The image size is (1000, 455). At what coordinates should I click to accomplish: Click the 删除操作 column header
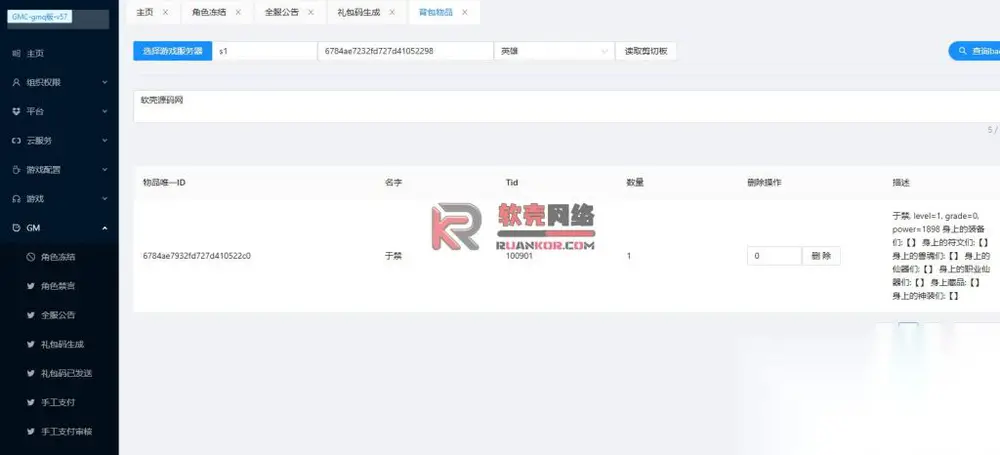(x=764, y=183)
